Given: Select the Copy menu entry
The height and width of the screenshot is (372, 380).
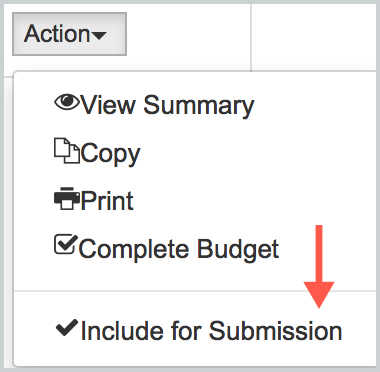Looking at the screenshot, I should (x=97, y=153).
